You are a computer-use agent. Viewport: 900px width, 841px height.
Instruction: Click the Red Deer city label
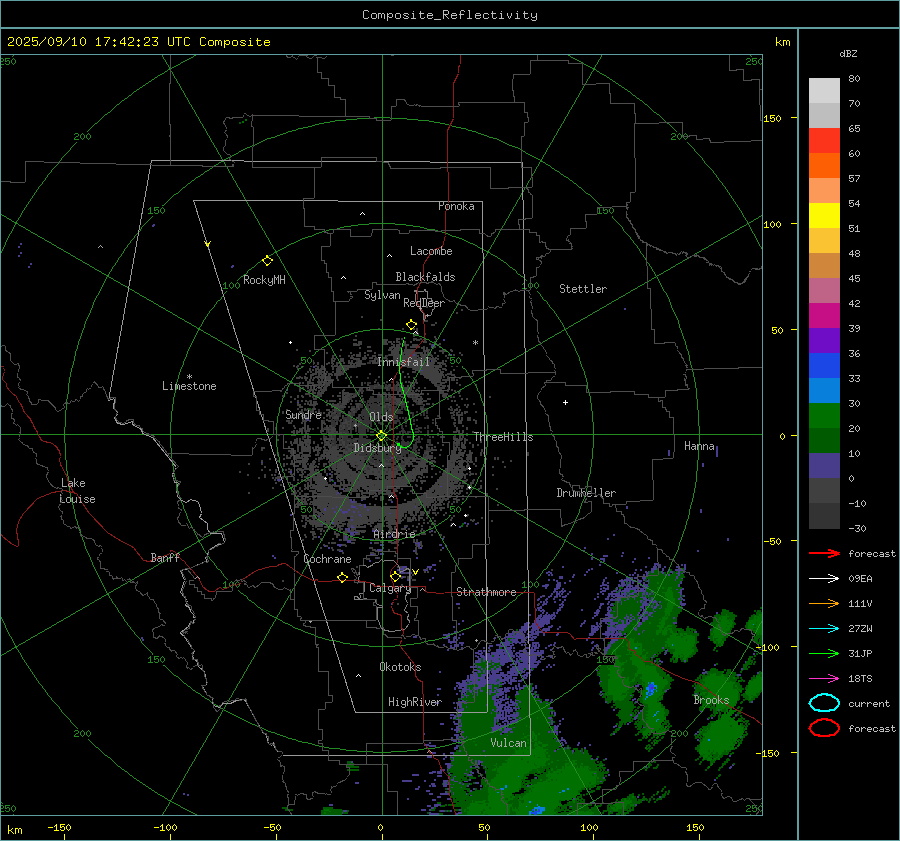pos(424,303)
